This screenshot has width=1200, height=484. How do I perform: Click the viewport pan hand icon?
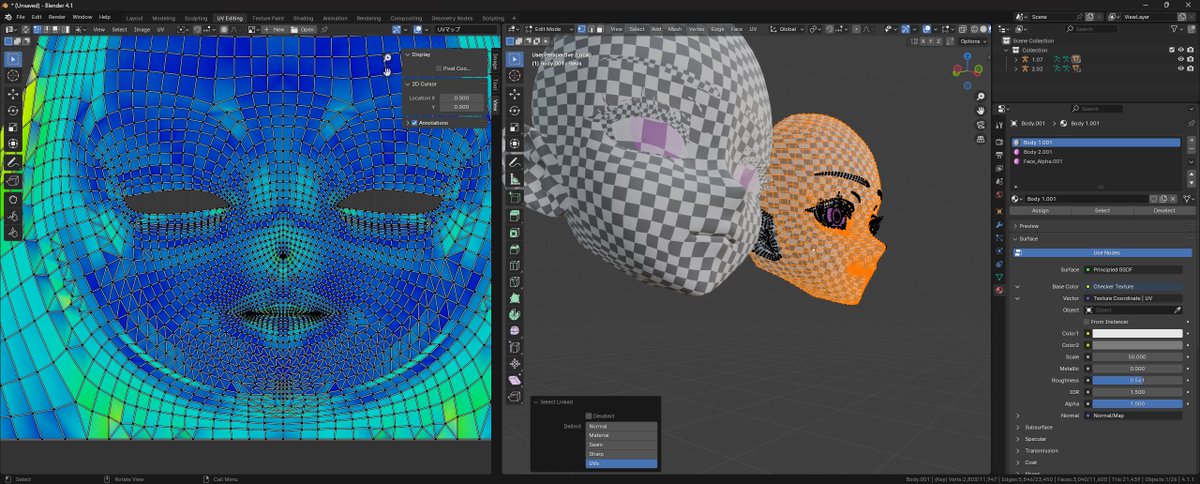[981, 109]
